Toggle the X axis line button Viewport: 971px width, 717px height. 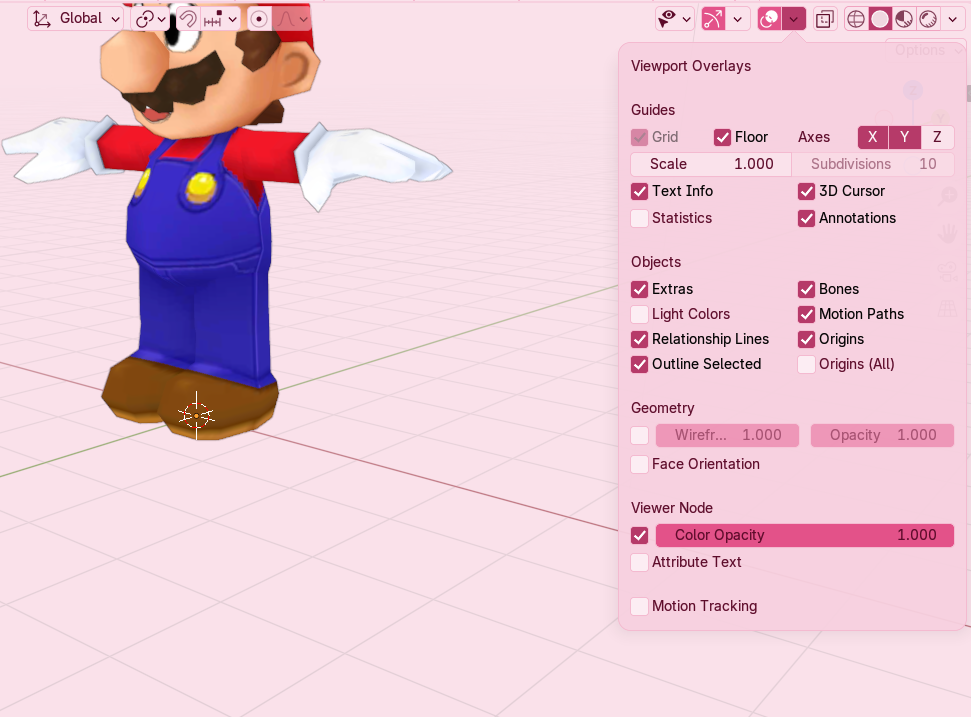[873, 137]
